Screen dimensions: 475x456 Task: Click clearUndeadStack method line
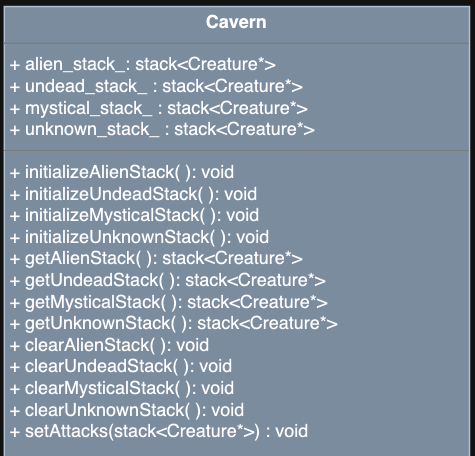[121, 366]
